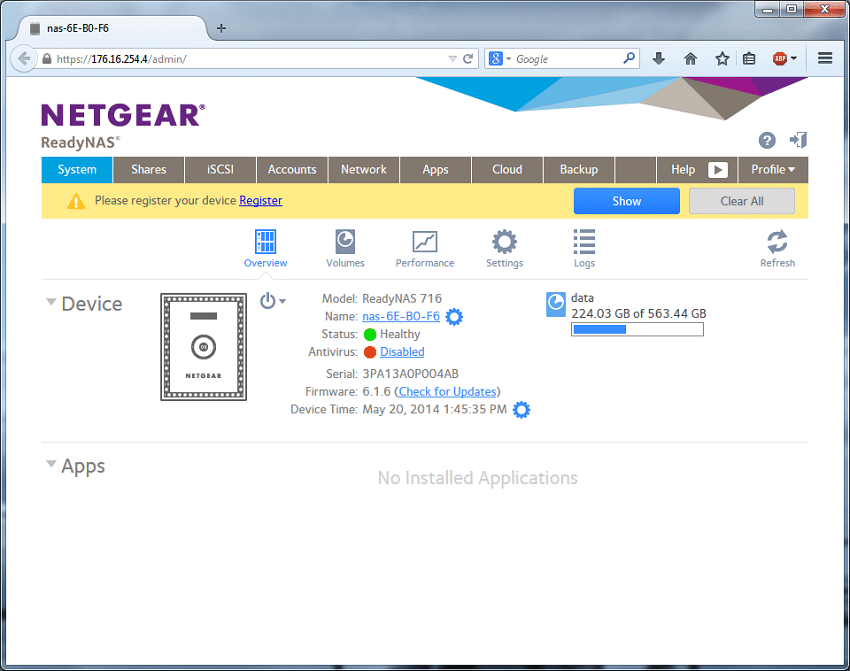
Task: Open the iSCSI tab
Action: [x=220, y=170]
